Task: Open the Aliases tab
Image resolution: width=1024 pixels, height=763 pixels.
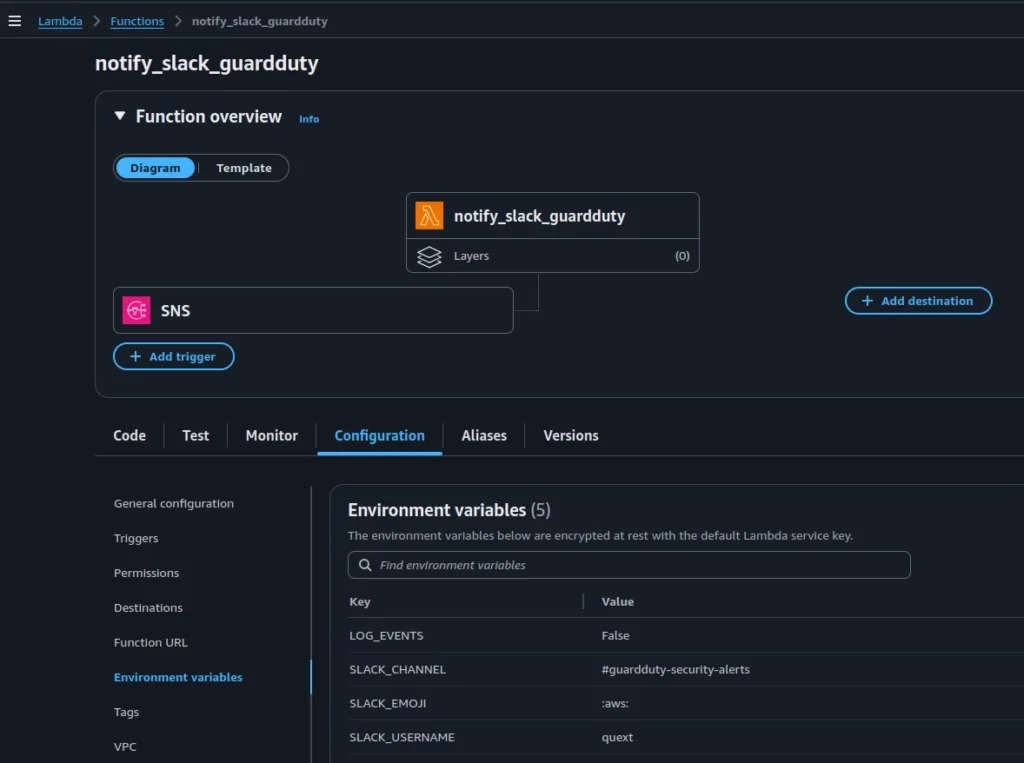Action: pos(484,436)
